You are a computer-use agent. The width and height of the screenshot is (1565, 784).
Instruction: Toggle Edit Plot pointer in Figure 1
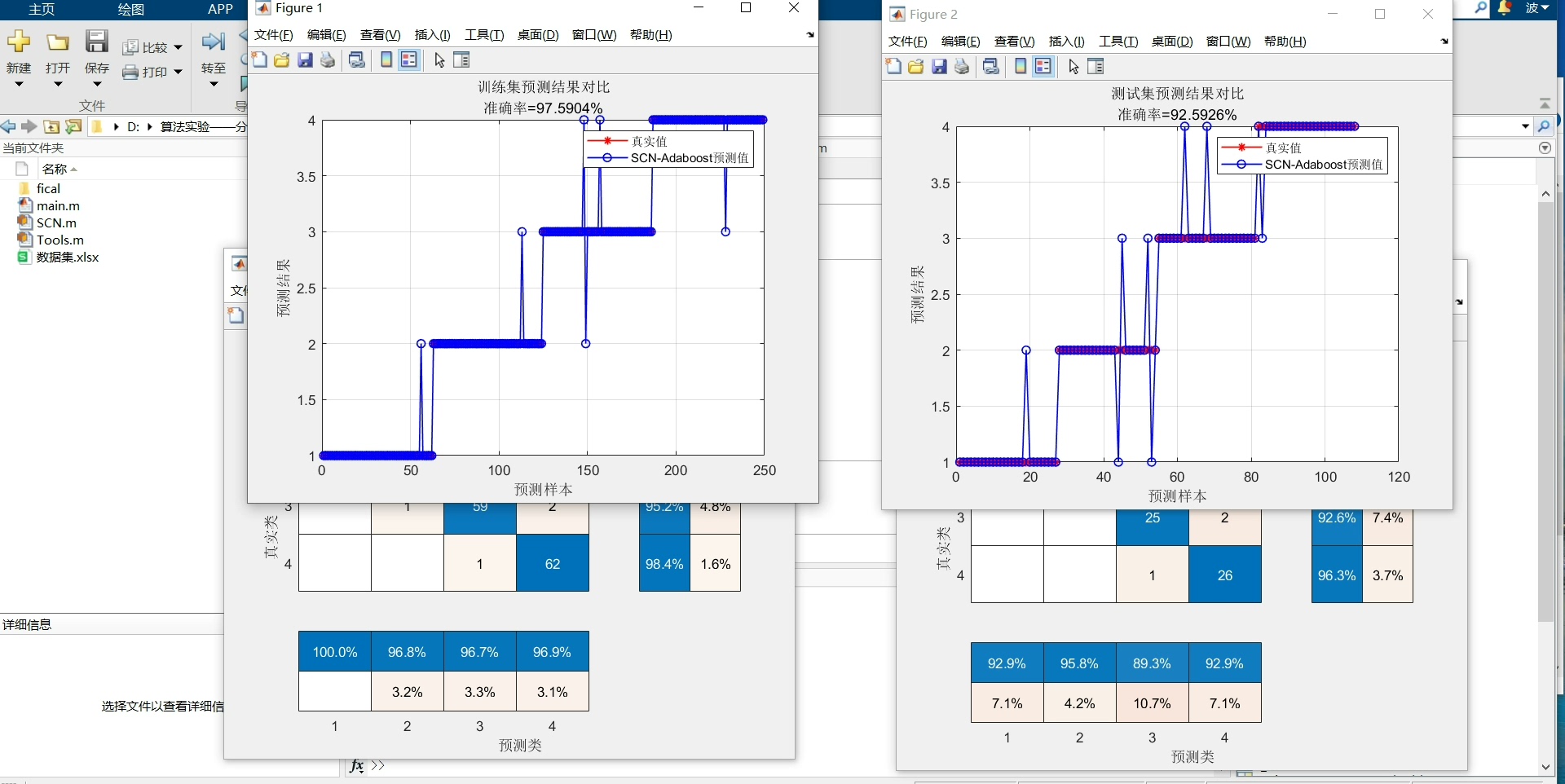pos(439,59)
